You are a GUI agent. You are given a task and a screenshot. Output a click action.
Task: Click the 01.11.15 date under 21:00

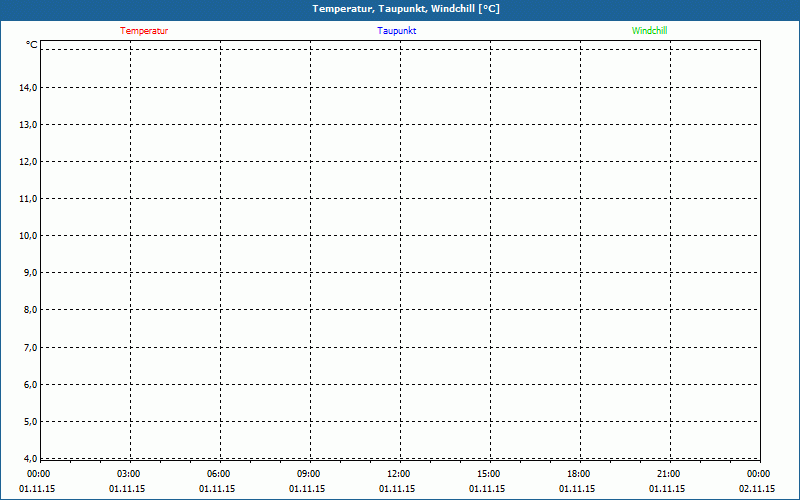(x=667, y=489)
